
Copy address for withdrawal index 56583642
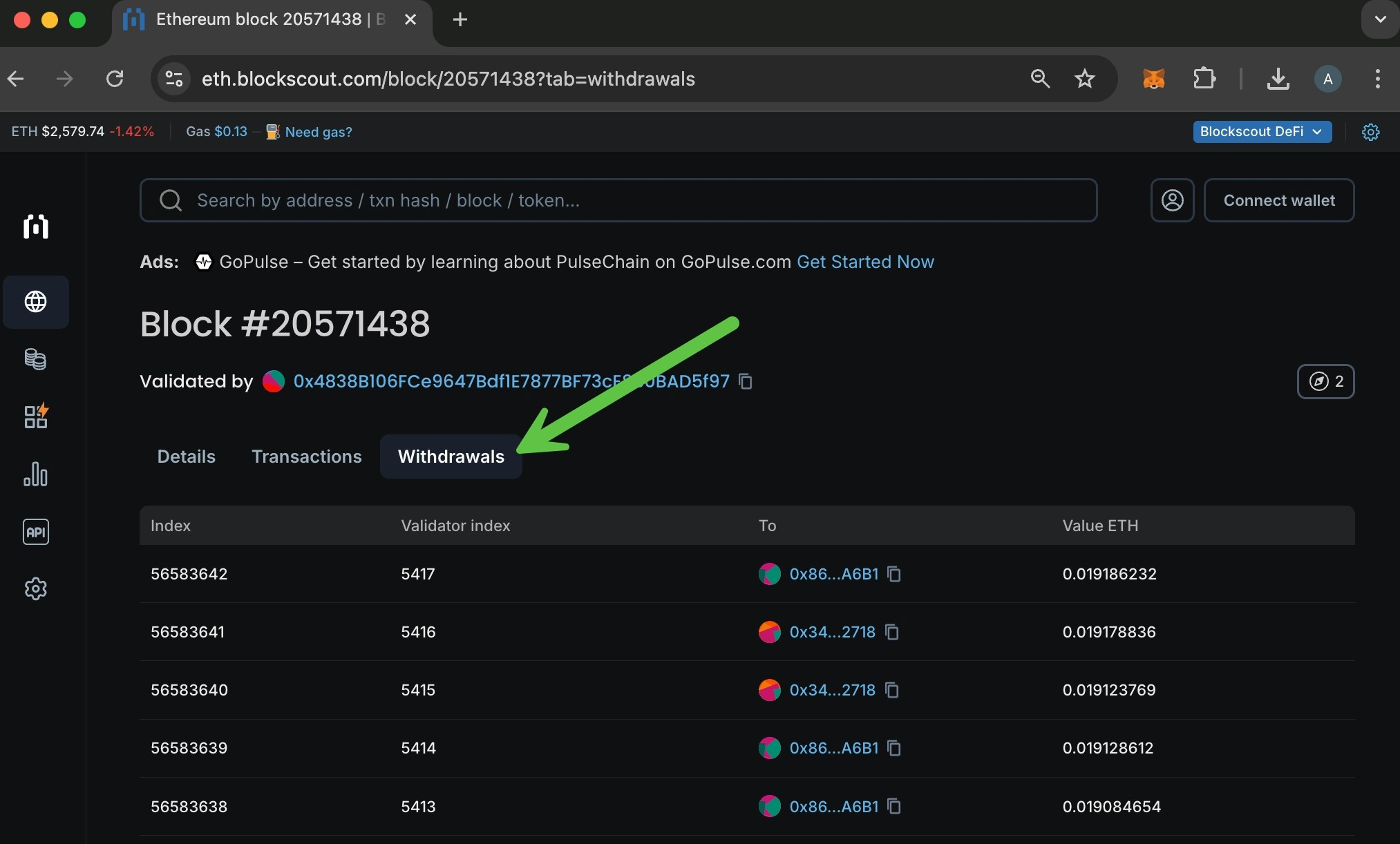pyautogui.click(x=894, y=574)
